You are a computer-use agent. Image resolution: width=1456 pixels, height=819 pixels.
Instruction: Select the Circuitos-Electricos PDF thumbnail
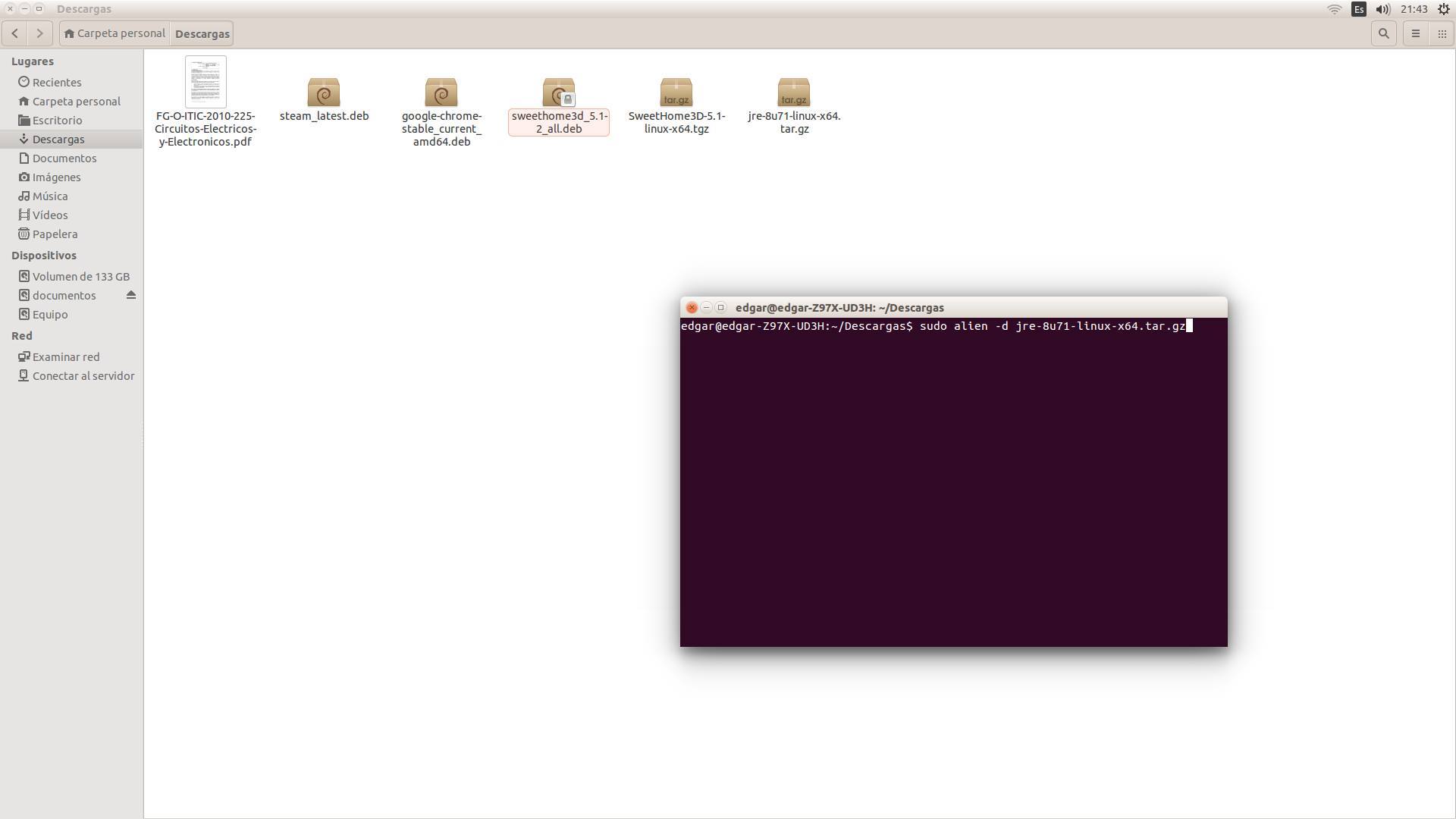tap(206, 82)
